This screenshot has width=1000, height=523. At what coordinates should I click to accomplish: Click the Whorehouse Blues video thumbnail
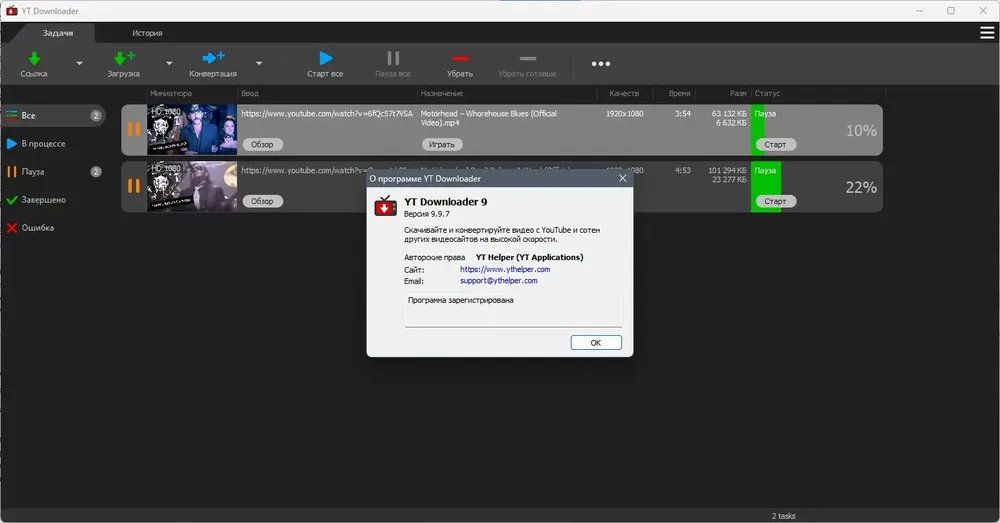192,130
